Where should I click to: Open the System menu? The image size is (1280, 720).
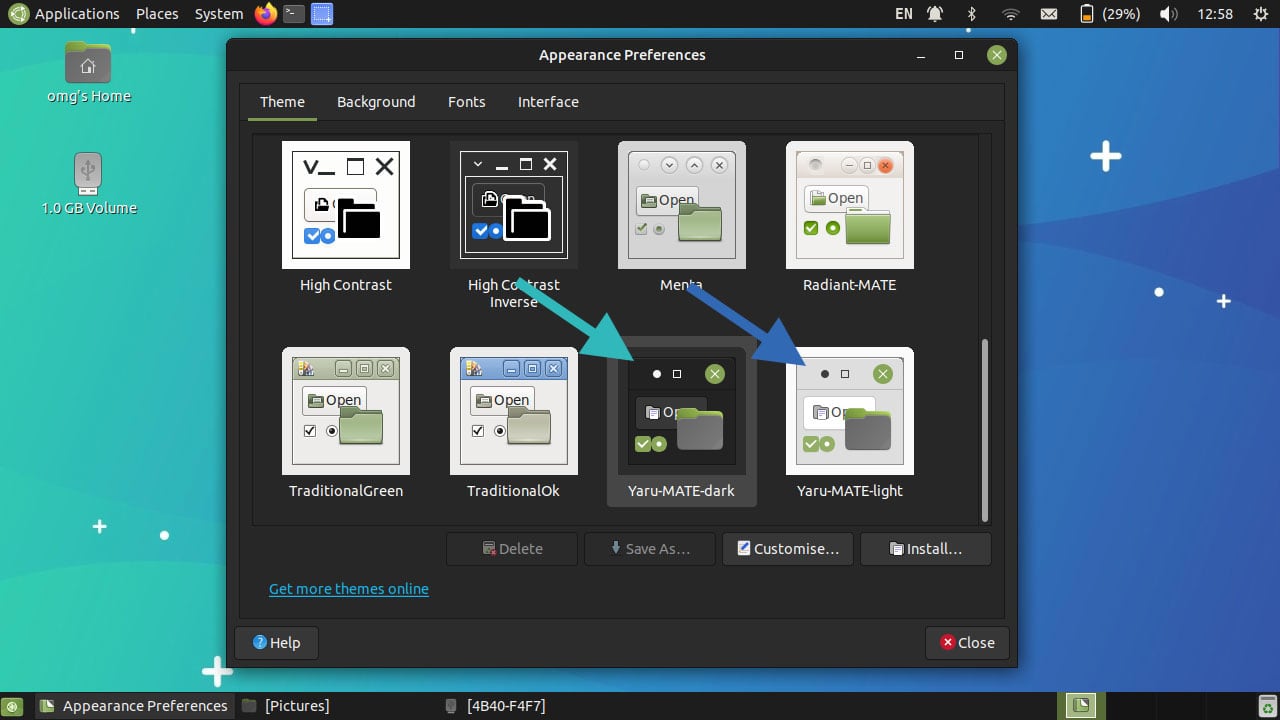(219, 14)
